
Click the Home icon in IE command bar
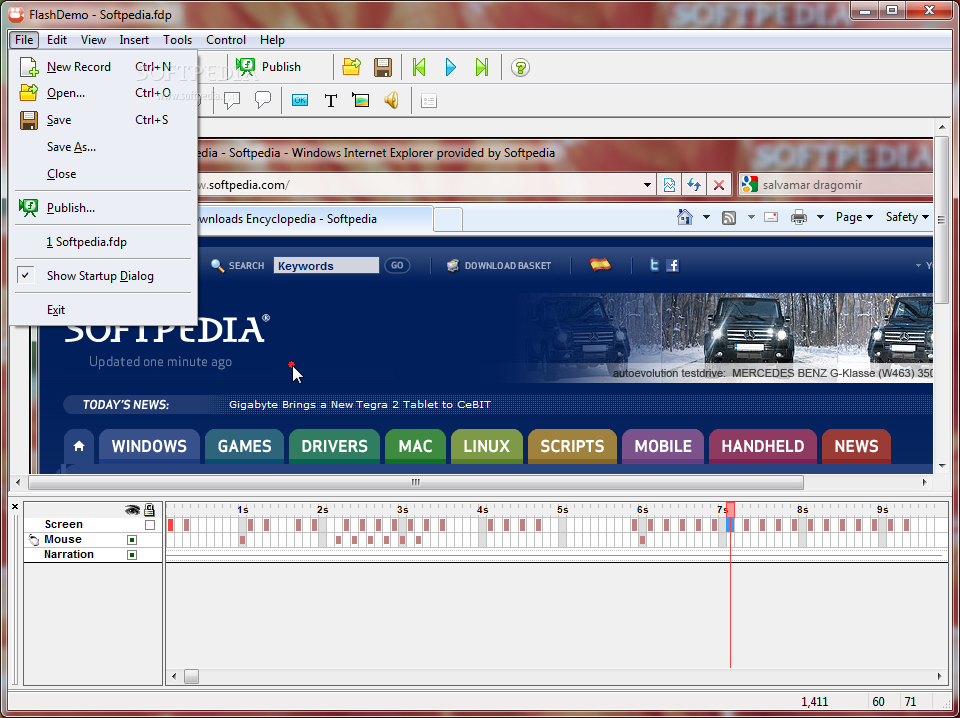click(684, 217)
